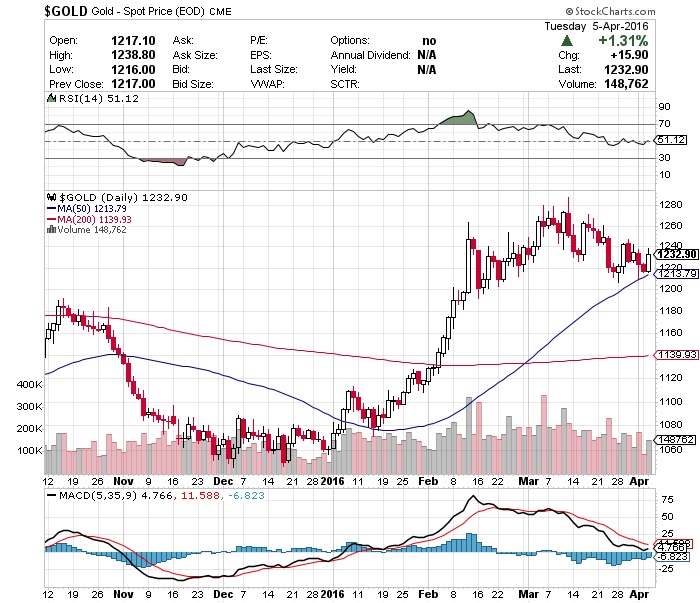Click the Low value 1216.00
This screenshot has width=700, height=603.
(x=133, y=70)
